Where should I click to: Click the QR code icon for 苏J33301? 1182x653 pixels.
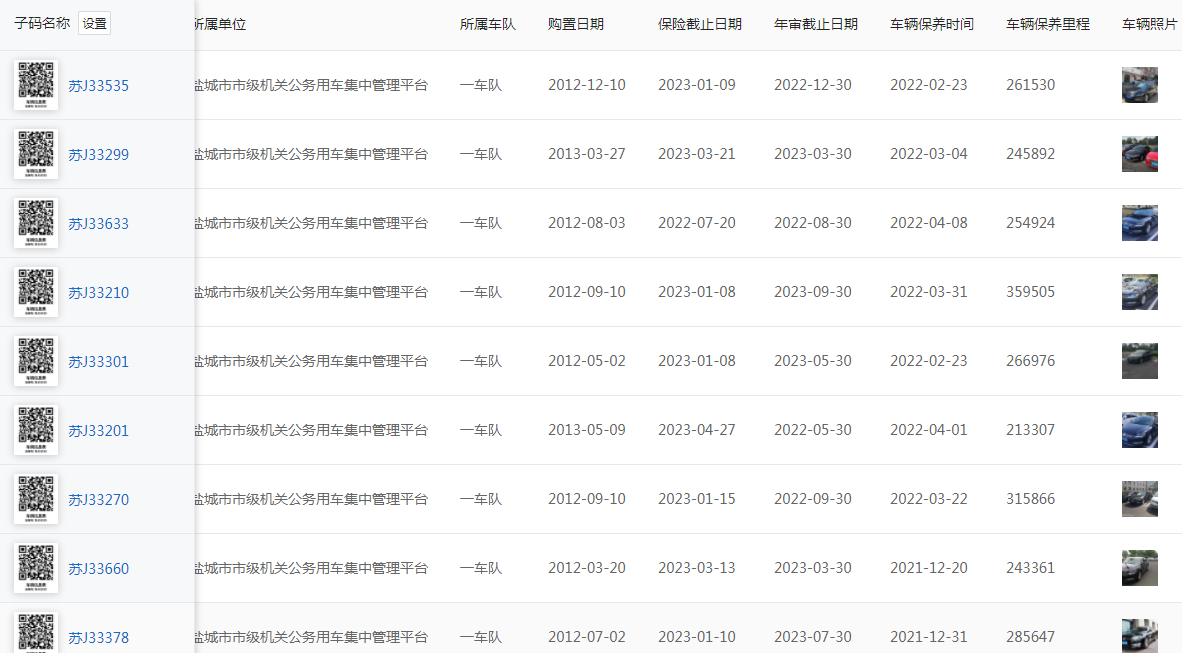click(35, 360)
